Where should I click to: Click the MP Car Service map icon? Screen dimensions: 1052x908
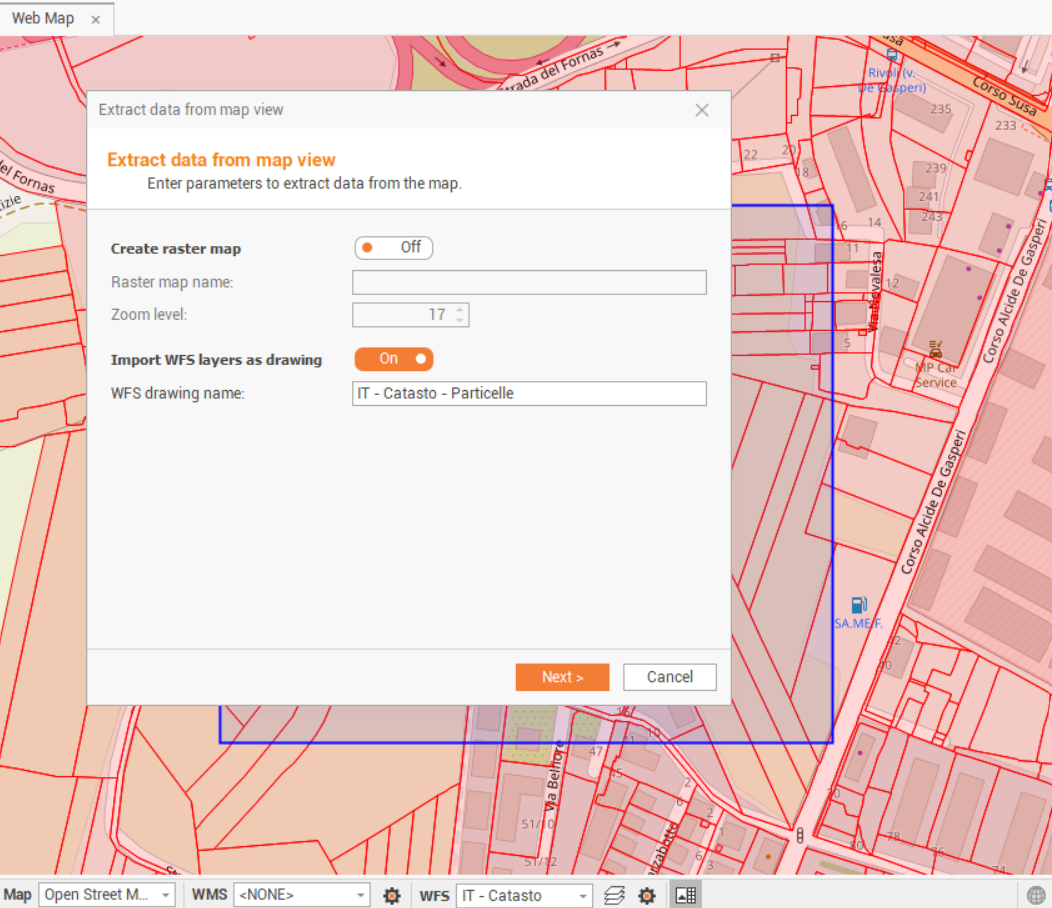click(x=936, y=349)
